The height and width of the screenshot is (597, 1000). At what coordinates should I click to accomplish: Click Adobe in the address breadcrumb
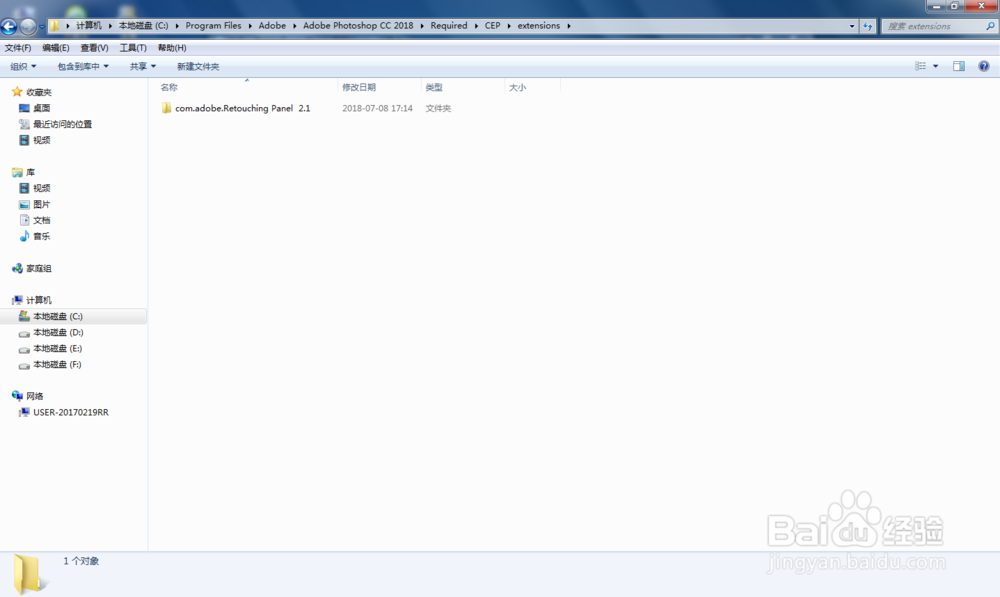click(272, 26)
